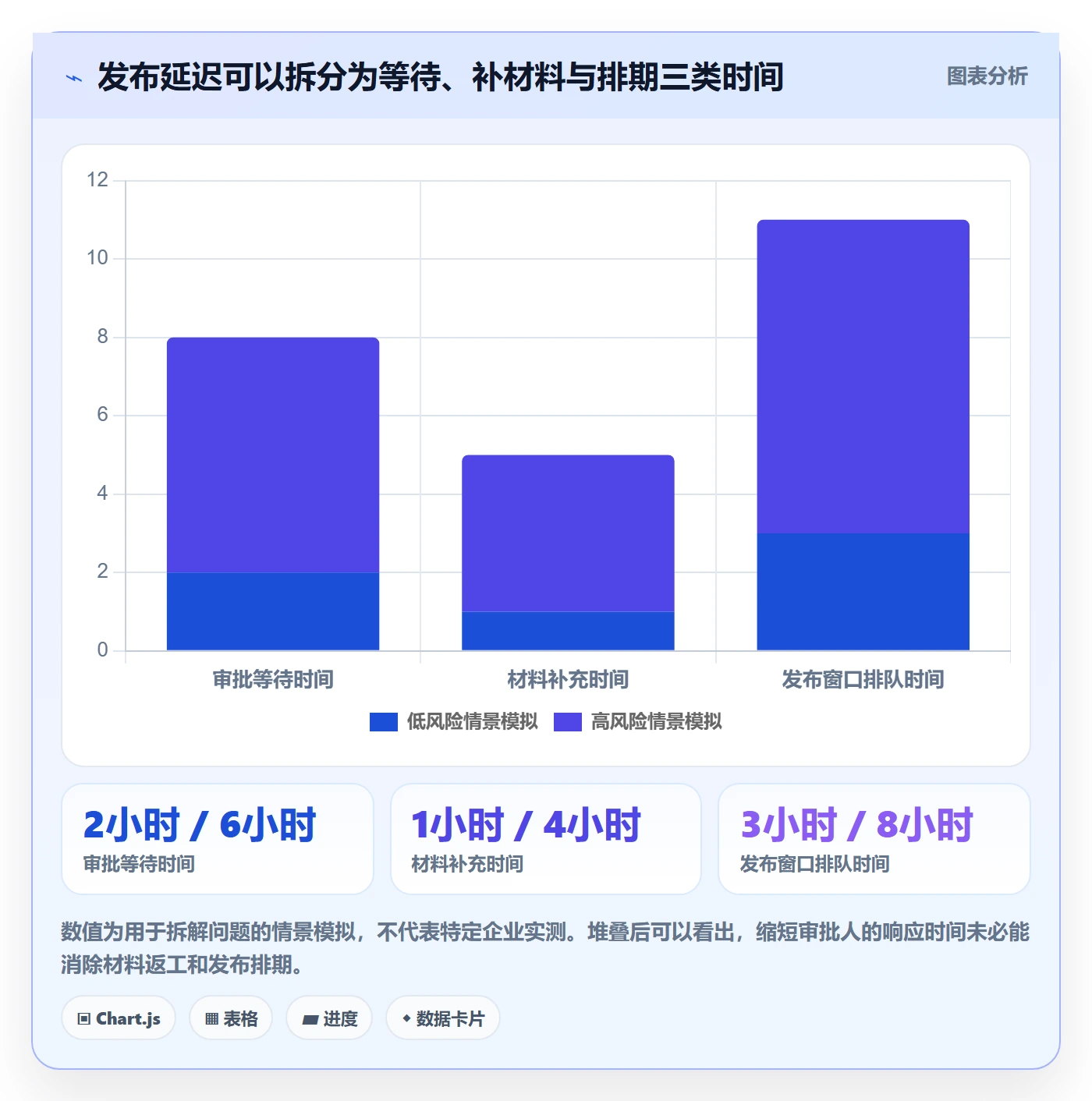This screenshot has width=1092, height=1101.
Task: Click the x-axis label 发布窗口排队时间
Action: point(863,680)
